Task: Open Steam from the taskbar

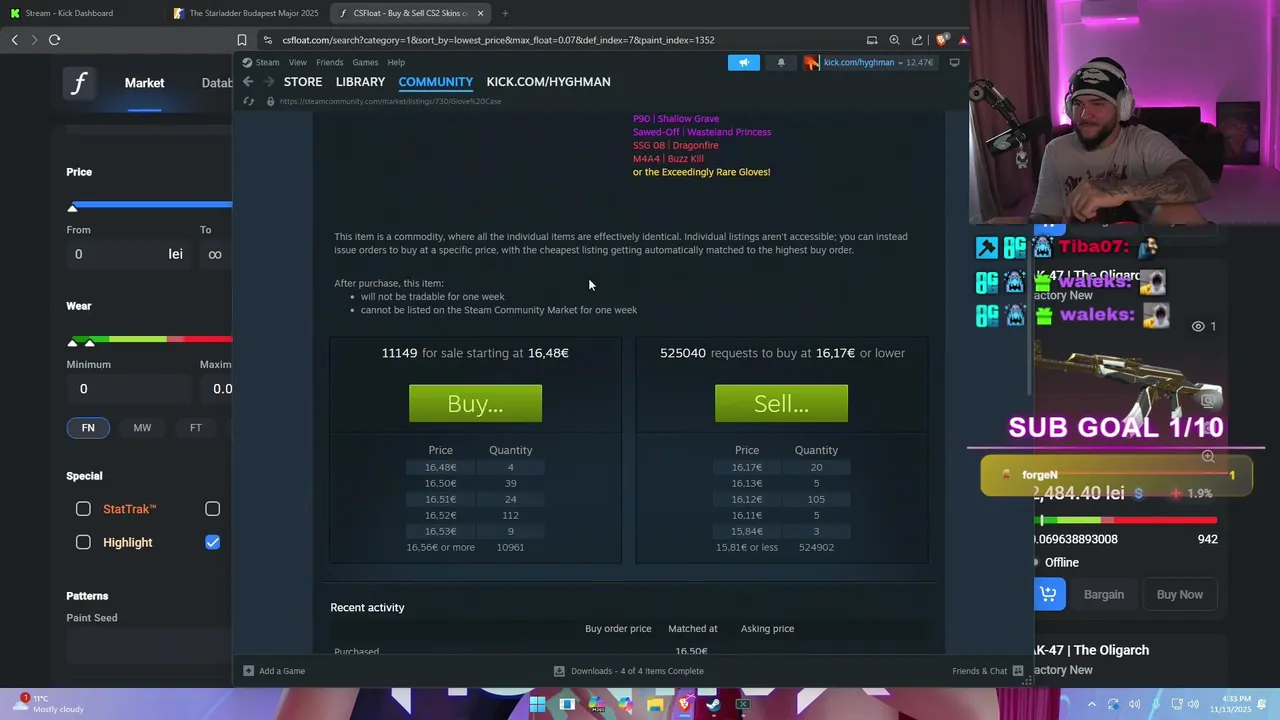Action: (713, 704)
